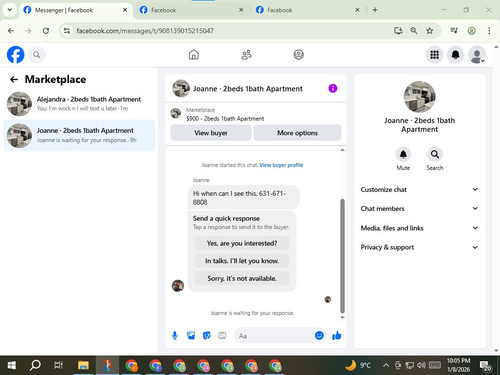Open the taskbar clock showing 10:05 PM
Viewport: 500px width, 375px height.
coord(458,365)
